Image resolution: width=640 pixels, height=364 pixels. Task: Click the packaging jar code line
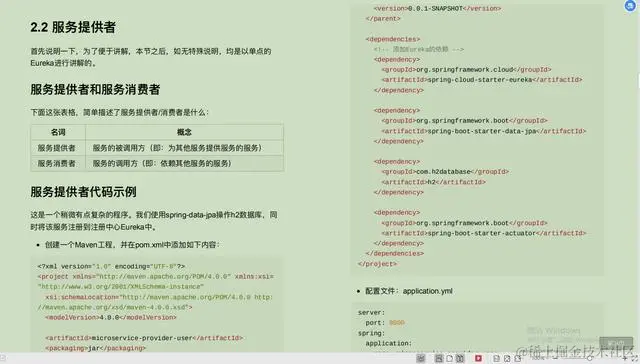96,348
